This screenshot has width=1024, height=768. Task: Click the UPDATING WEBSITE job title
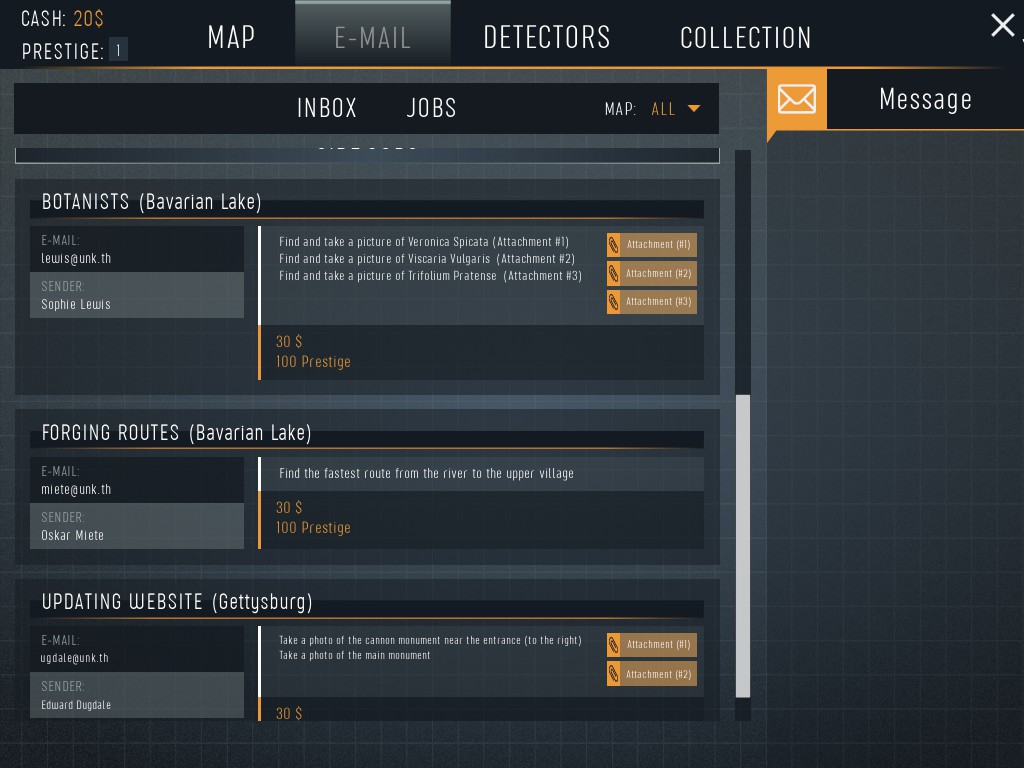(x=177, y=602)
